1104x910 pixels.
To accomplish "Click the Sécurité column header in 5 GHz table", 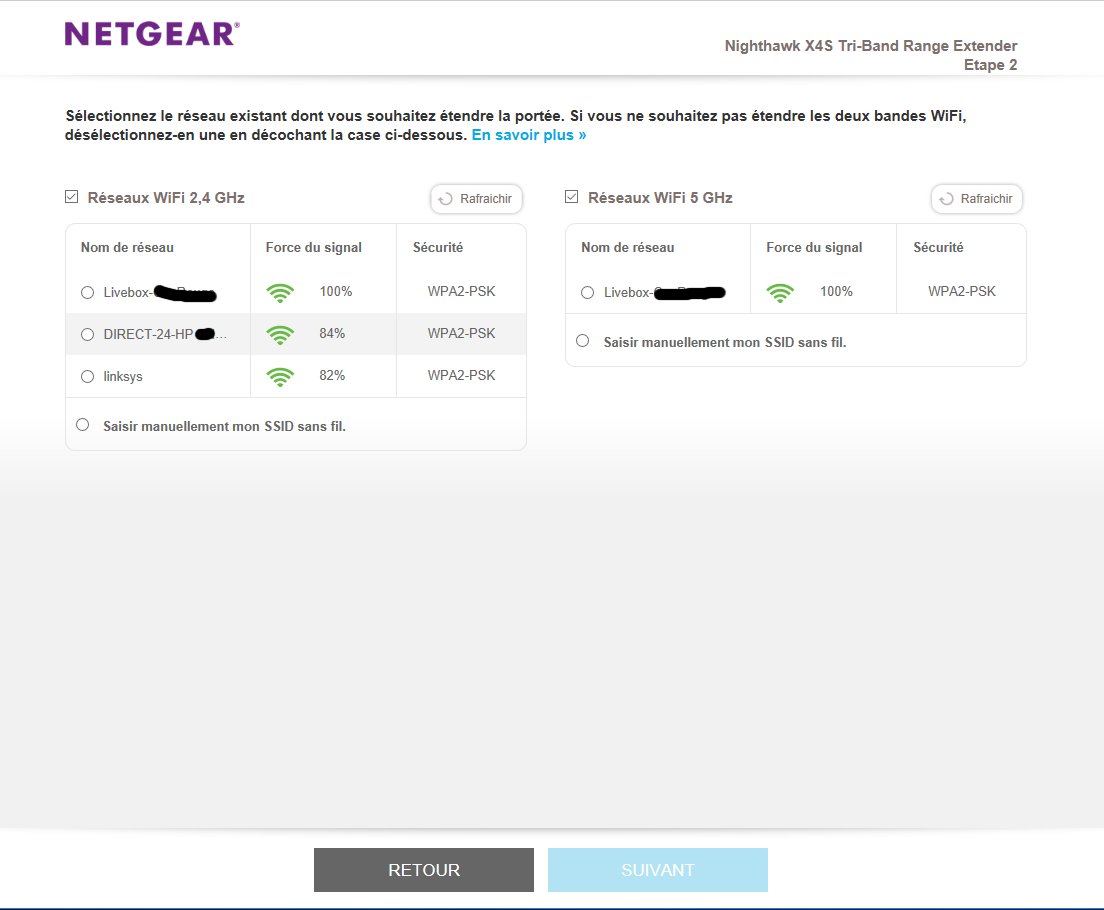I will (938, 247).
